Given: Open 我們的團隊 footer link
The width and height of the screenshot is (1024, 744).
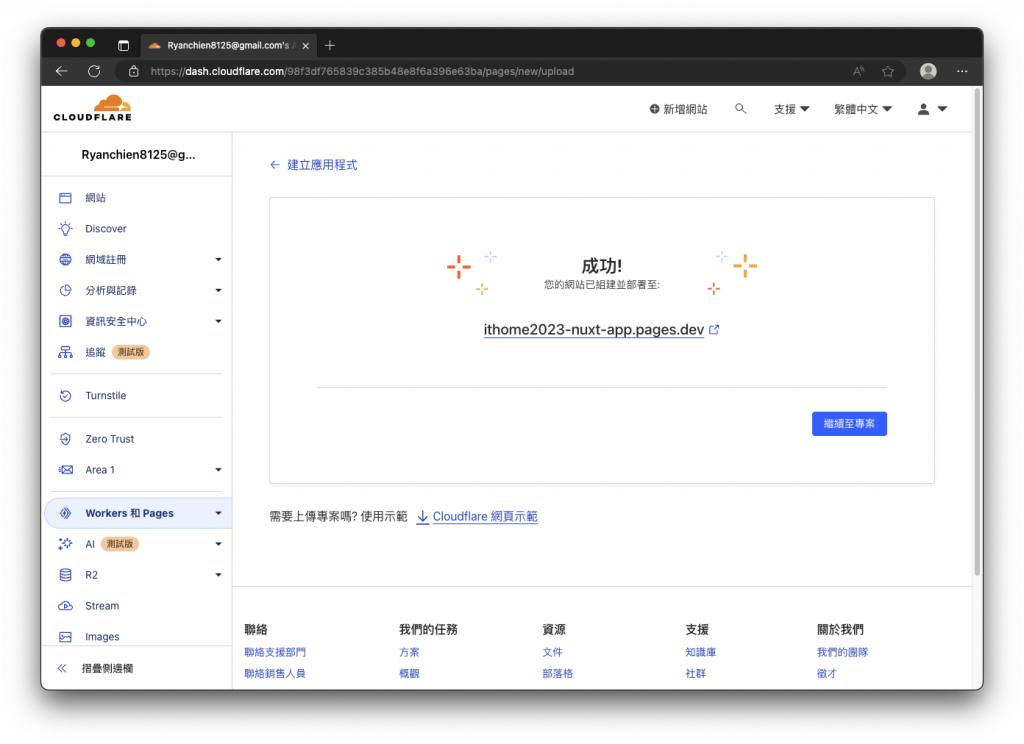Looking at the screenshot, I should click(842, 652).
